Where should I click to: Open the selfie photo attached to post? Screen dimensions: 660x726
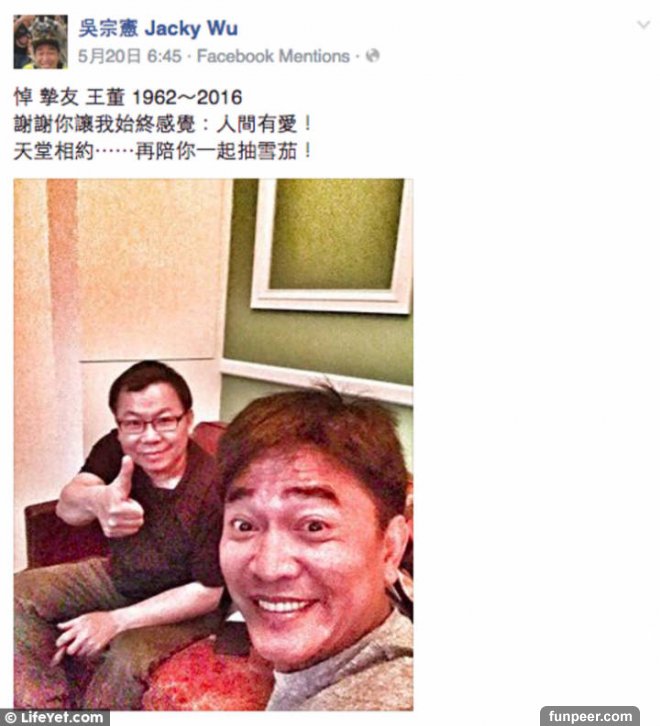pos(213,444)
